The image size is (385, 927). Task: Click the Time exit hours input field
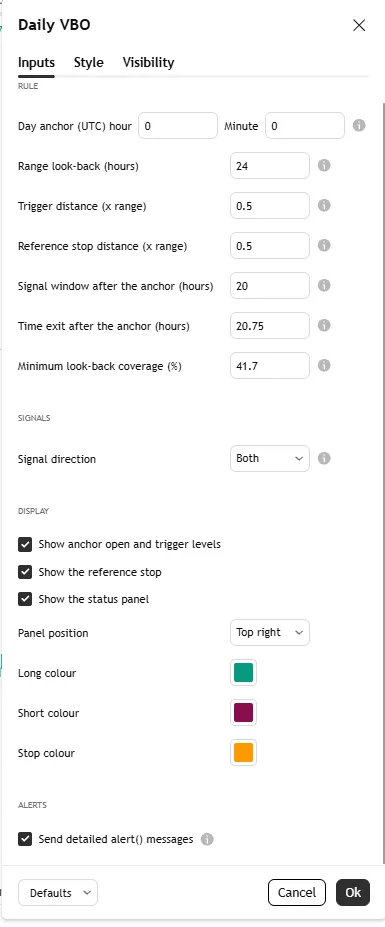coord(270,326)
